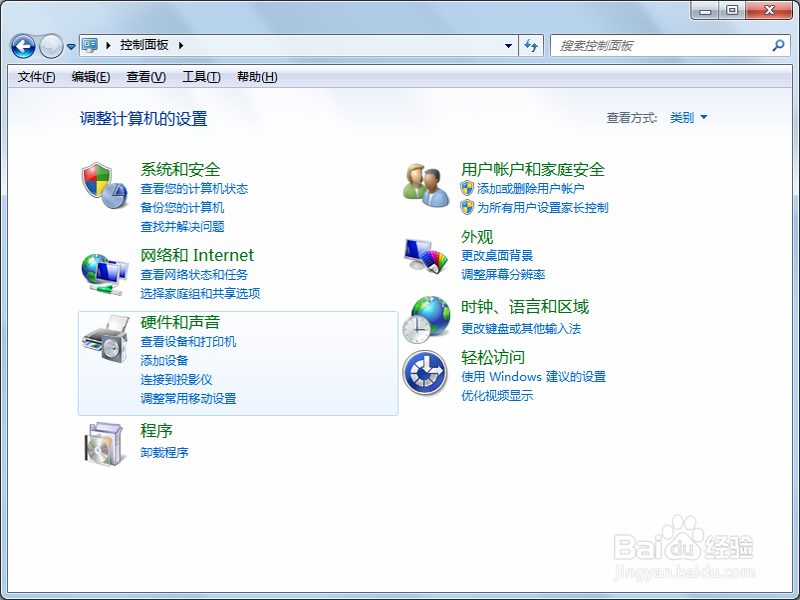Open the 帮助(H) menu
Image resolution: width=800 pixels, height=600 pixels.
[257, 77]
